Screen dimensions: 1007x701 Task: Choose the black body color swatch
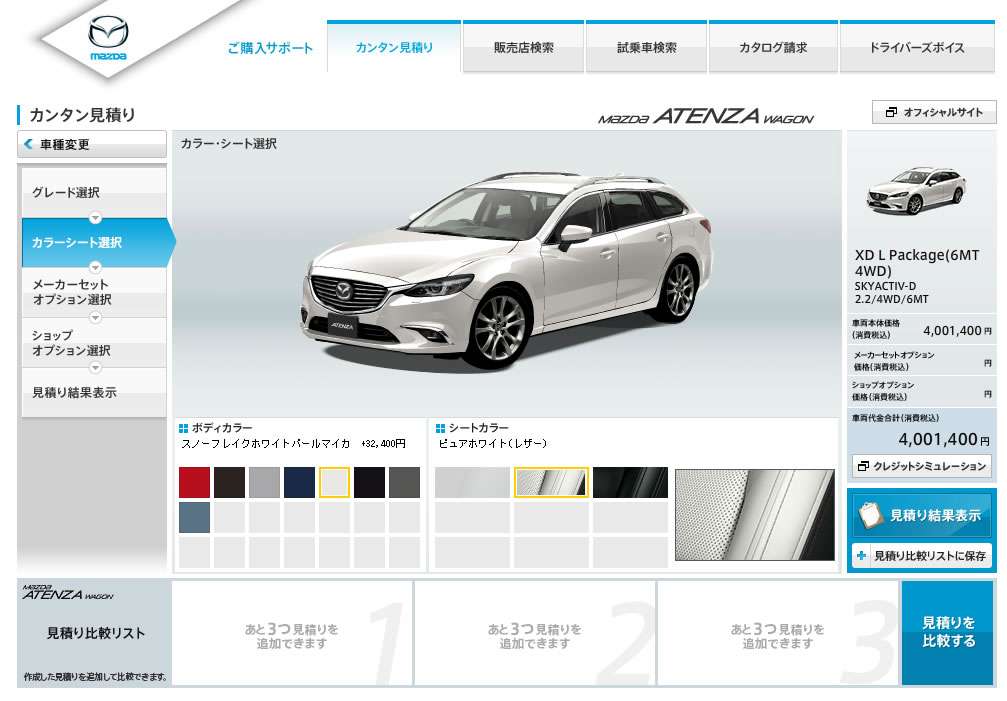(369, 482)
